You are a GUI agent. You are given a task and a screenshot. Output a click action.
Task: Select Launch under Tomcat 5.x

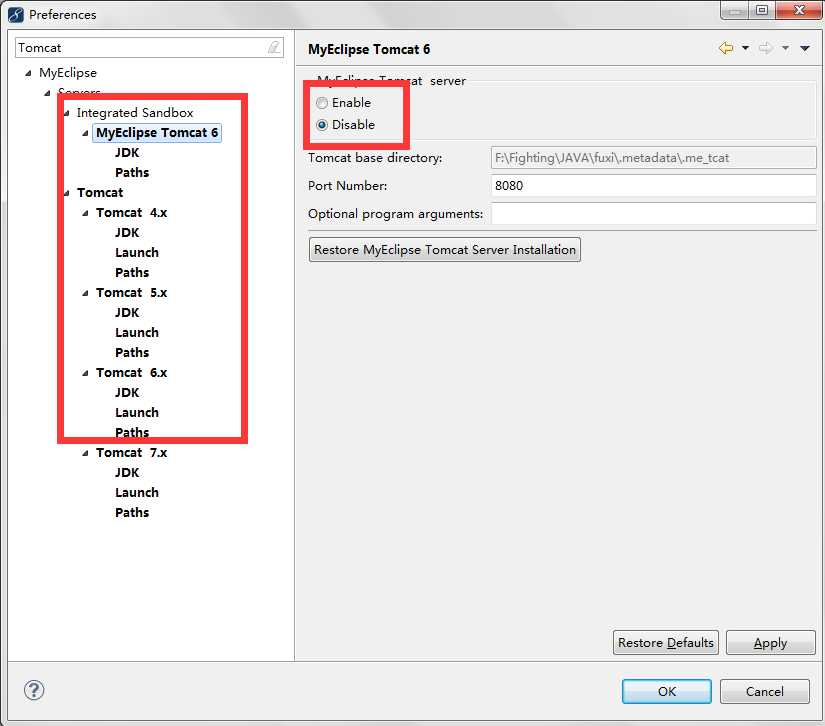(137, 332)
